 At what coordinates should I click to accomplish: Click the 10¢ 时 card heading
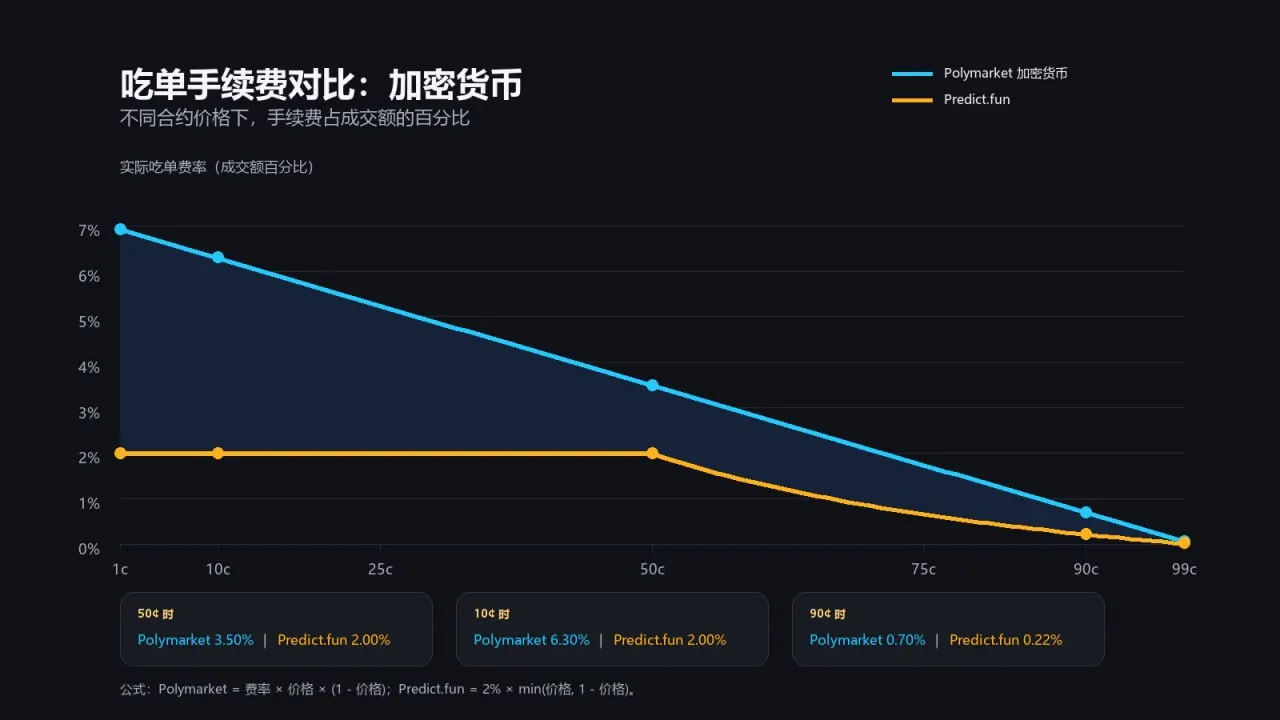click(492, 614)
